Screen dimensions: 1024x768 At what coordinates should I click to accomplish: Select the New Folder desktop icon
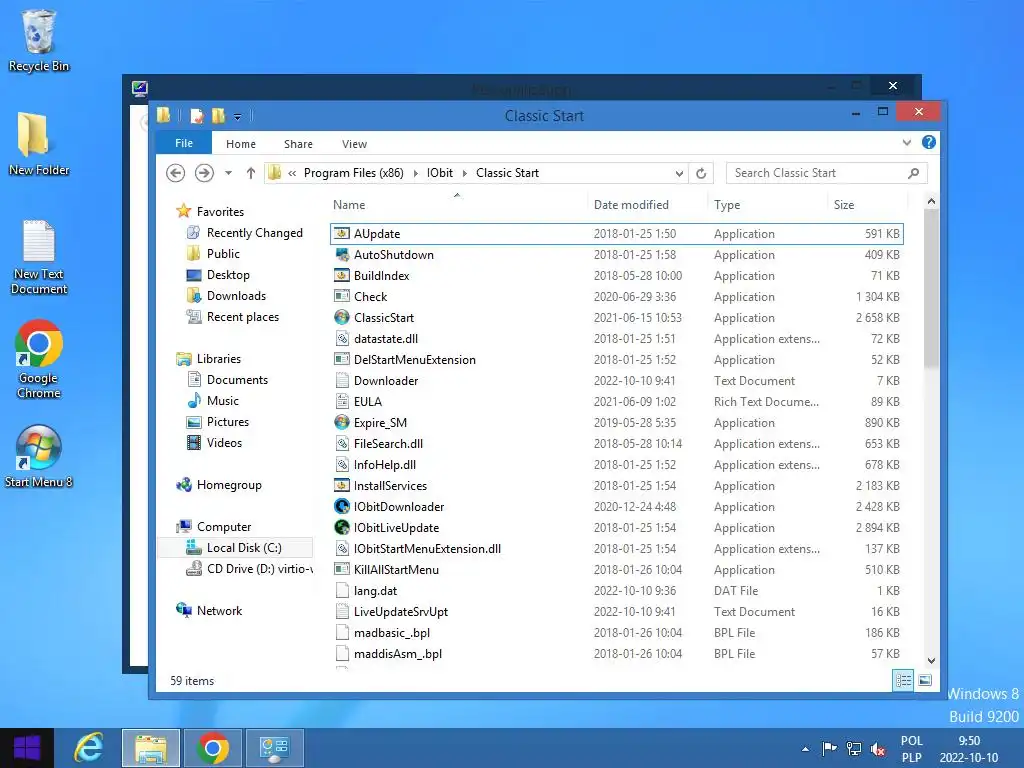(38, 144)
